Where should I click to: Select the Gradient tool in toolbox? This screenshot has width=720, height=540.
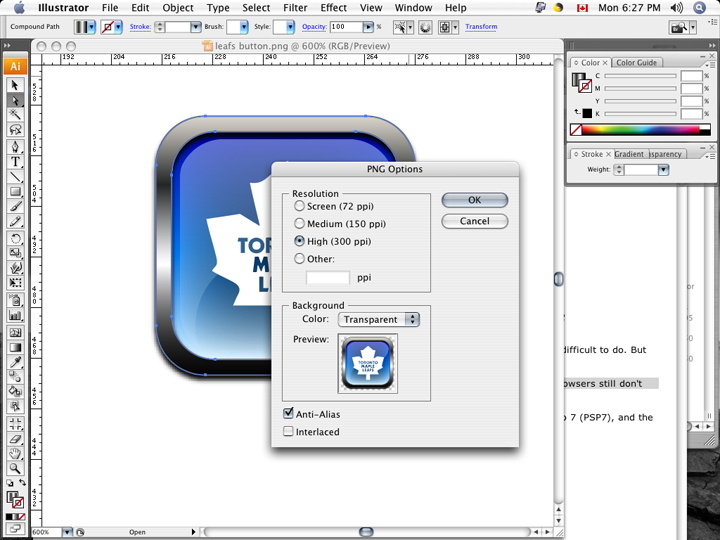click(x=15, y=348)
